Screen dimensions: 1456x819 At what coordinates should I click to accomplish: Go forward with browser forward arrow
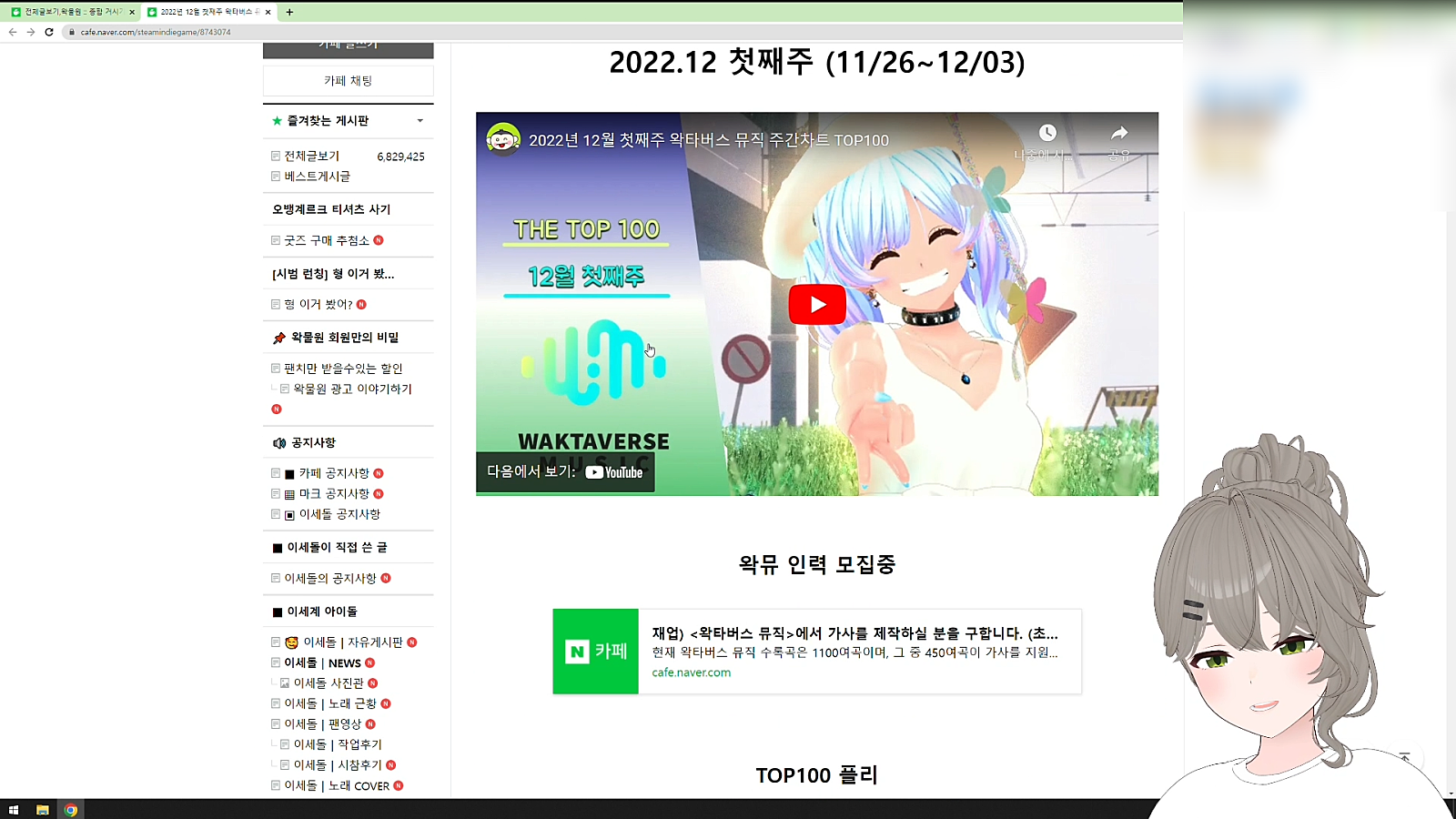31,32
